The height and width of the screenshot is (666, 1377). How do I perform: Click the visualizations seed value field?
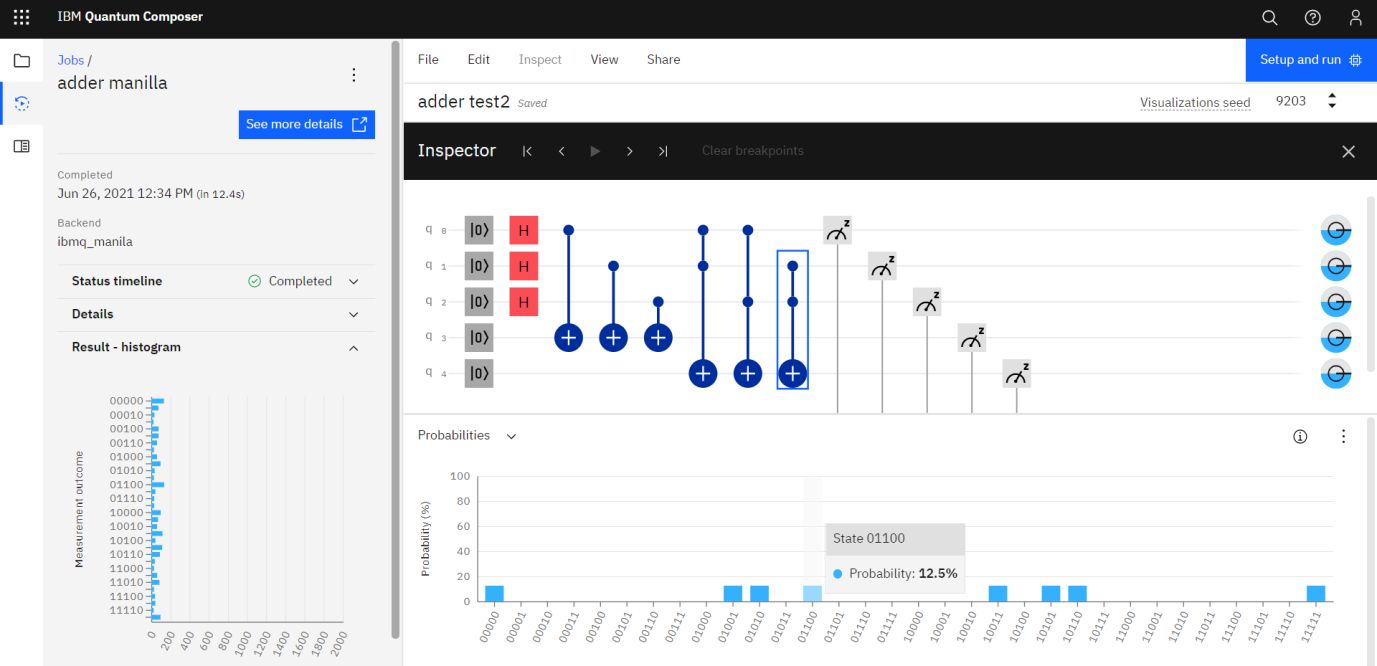coord(1291,101)
